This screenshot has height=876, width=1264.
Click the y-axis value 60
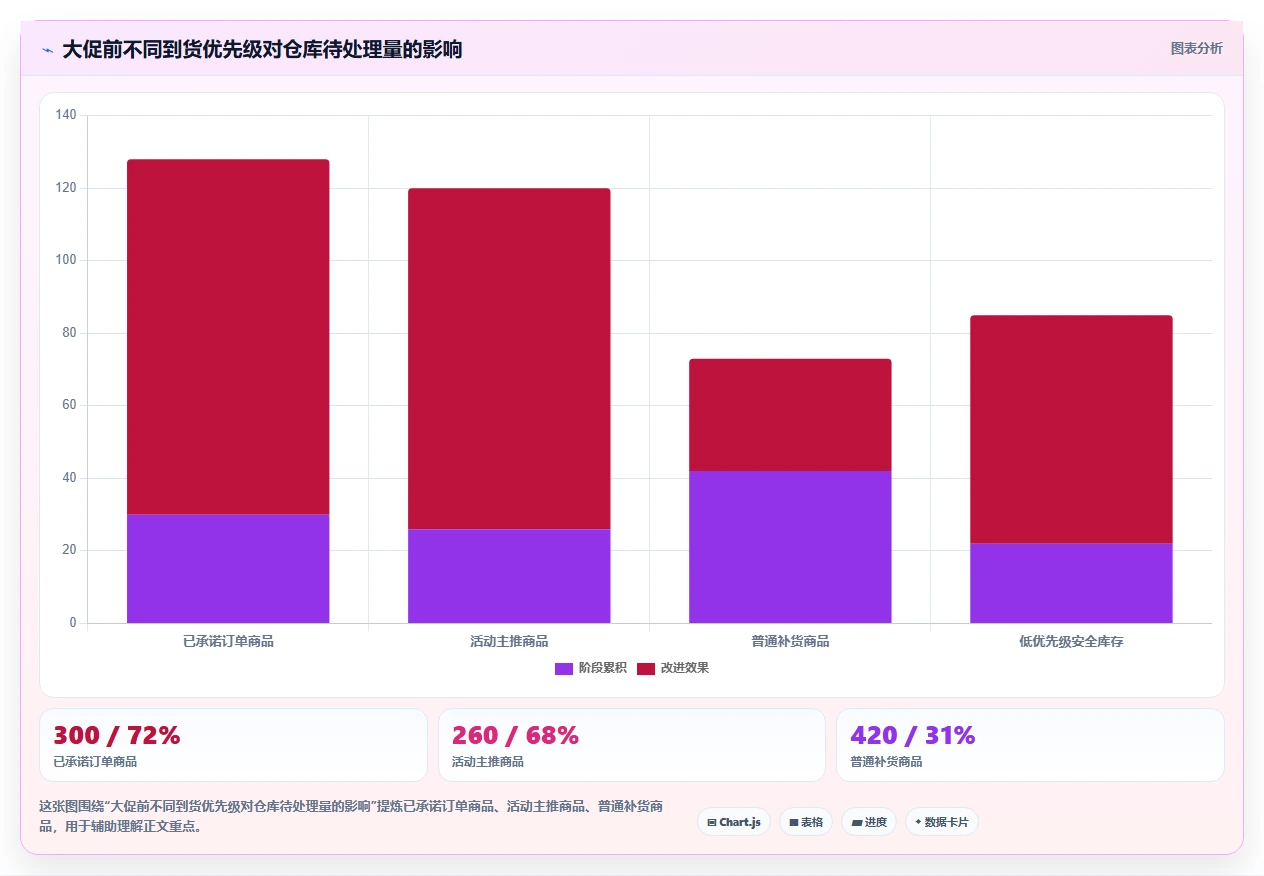tap(69, 405)
